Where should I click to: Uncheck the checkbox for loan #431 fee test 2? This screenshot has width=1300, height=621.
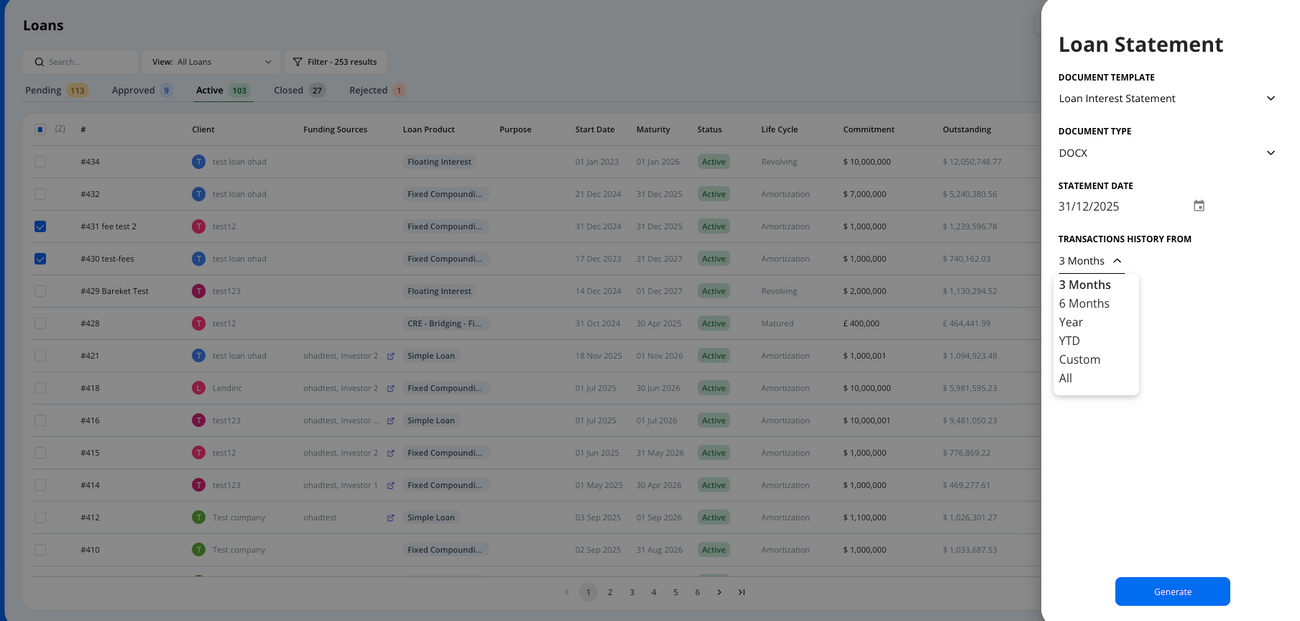click(40, 226)
